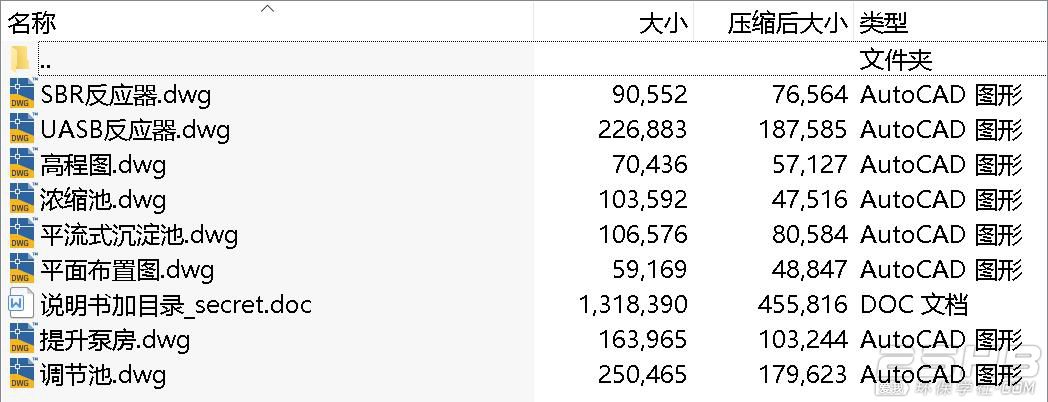Click the icon next to 平面布置图.dwg

[x=21, y=270]
